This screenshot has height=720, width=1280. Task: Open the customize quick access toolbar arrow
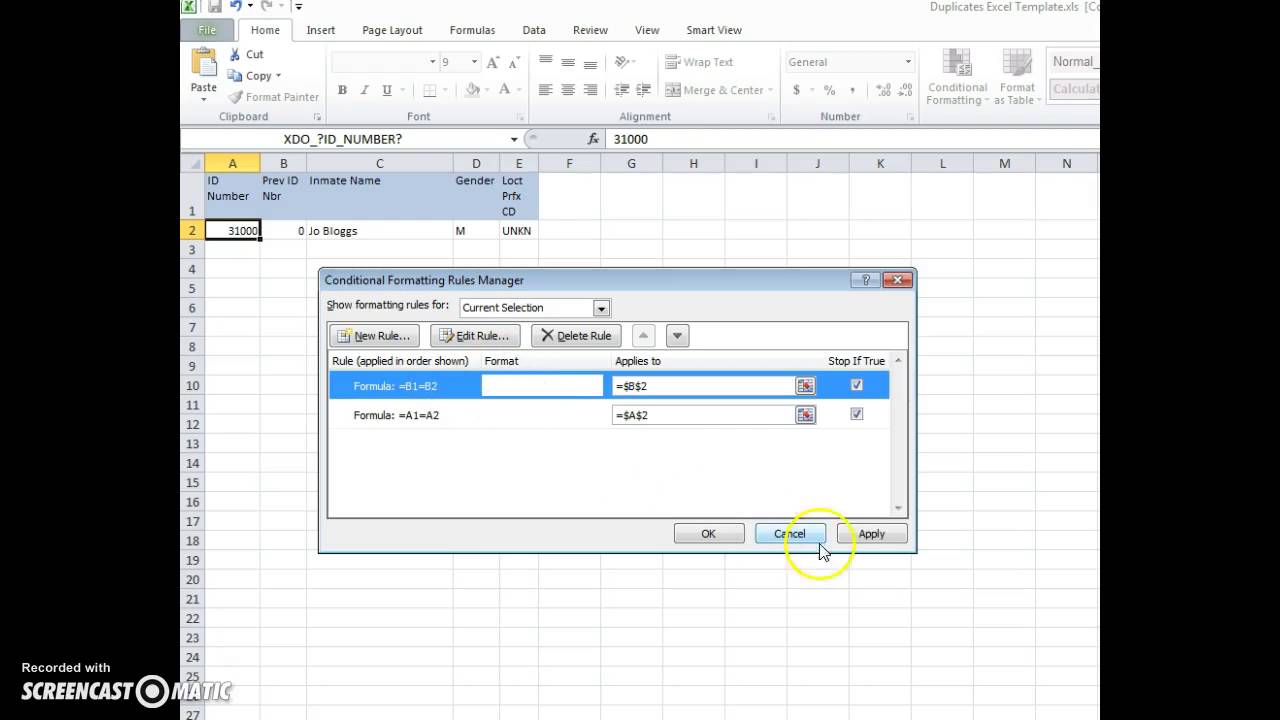point(298,7)
